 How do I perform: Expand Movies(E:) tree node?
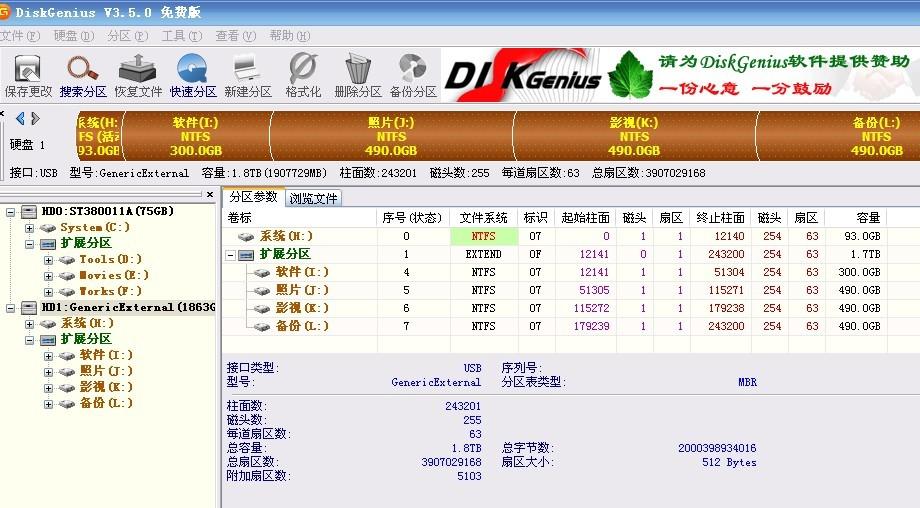pyautogui.click(x=48, y=276)
